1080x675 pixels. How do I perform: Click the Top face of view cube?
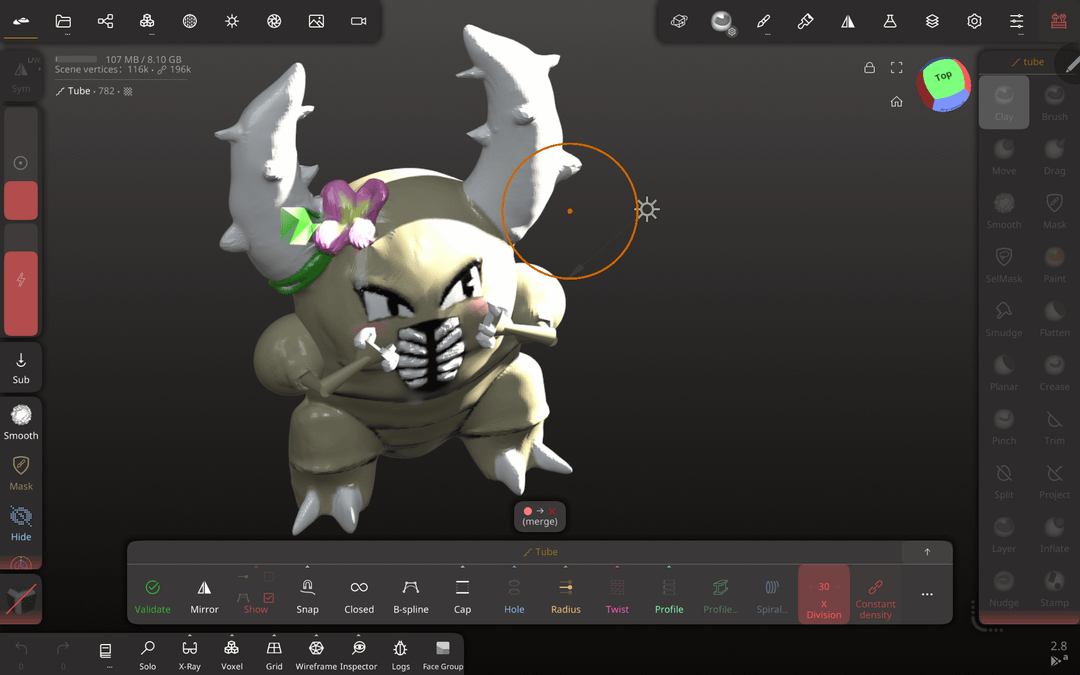tap(943, 76)
